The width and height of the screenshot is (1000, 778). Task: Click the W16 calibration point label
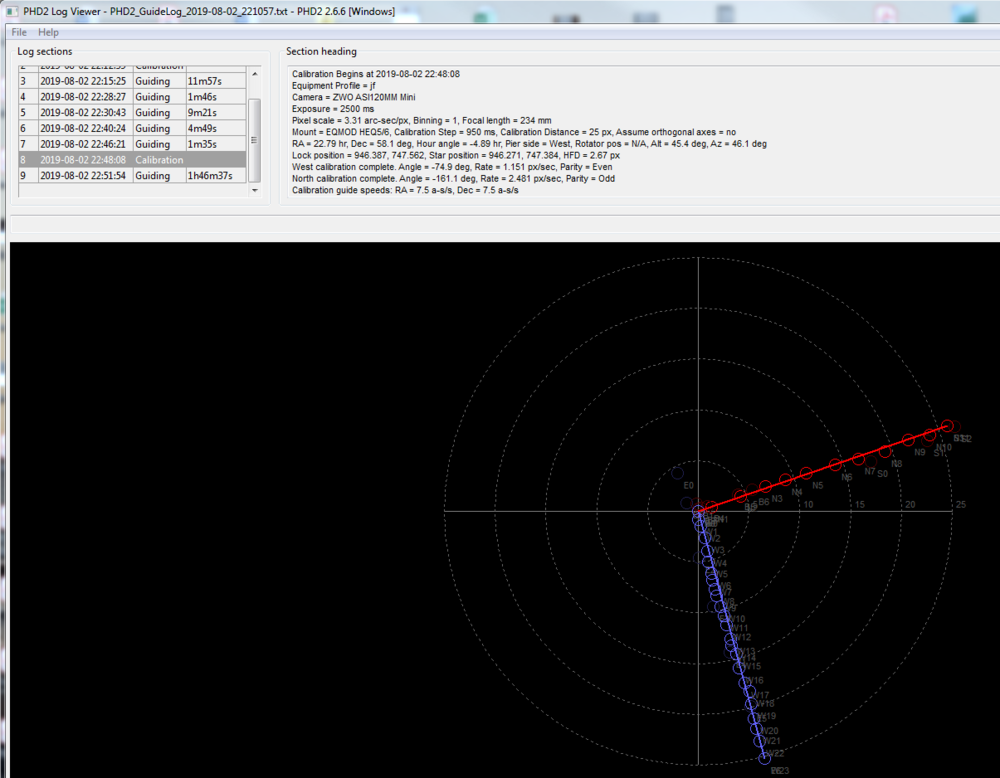[x=755, y=680]
